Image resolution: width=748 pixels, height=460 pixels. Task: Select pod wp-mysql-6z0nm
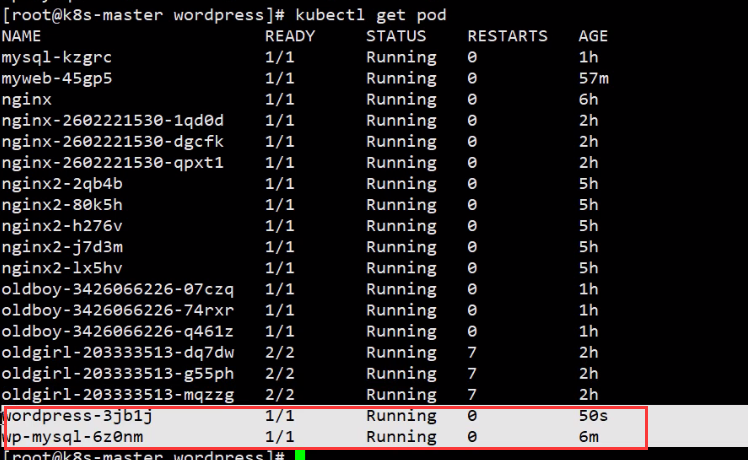click(x=72, y=437)
